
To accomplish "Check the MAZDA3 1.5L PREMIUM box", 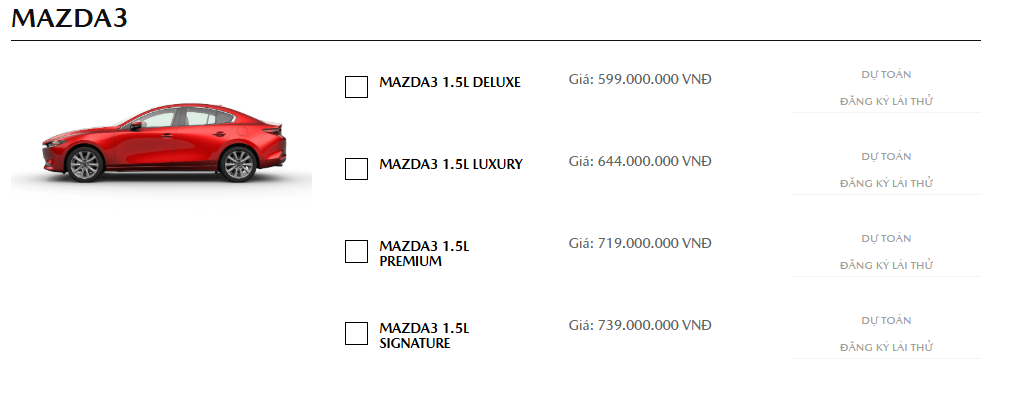I will [356, 251].
